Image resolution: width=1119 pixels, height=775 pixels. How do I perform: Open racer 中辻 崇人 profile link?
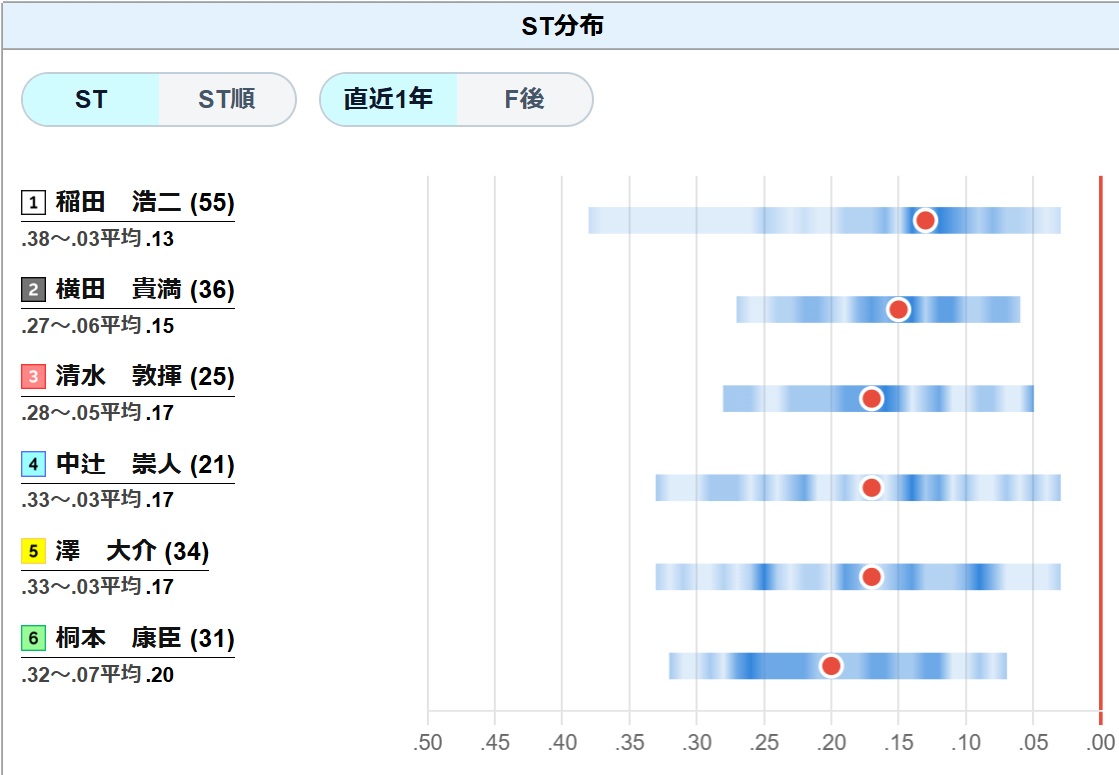145,464
